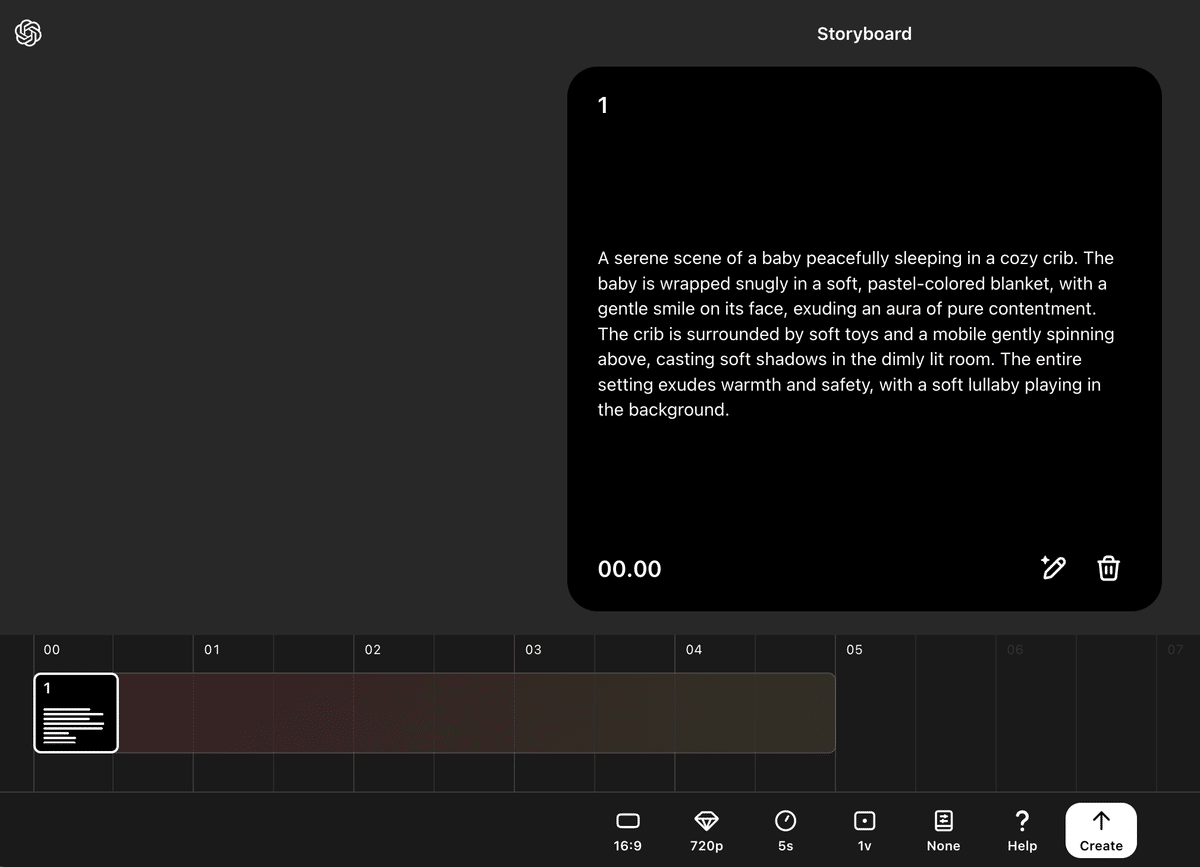Open the None preset selector

click(x=943, y=831)
